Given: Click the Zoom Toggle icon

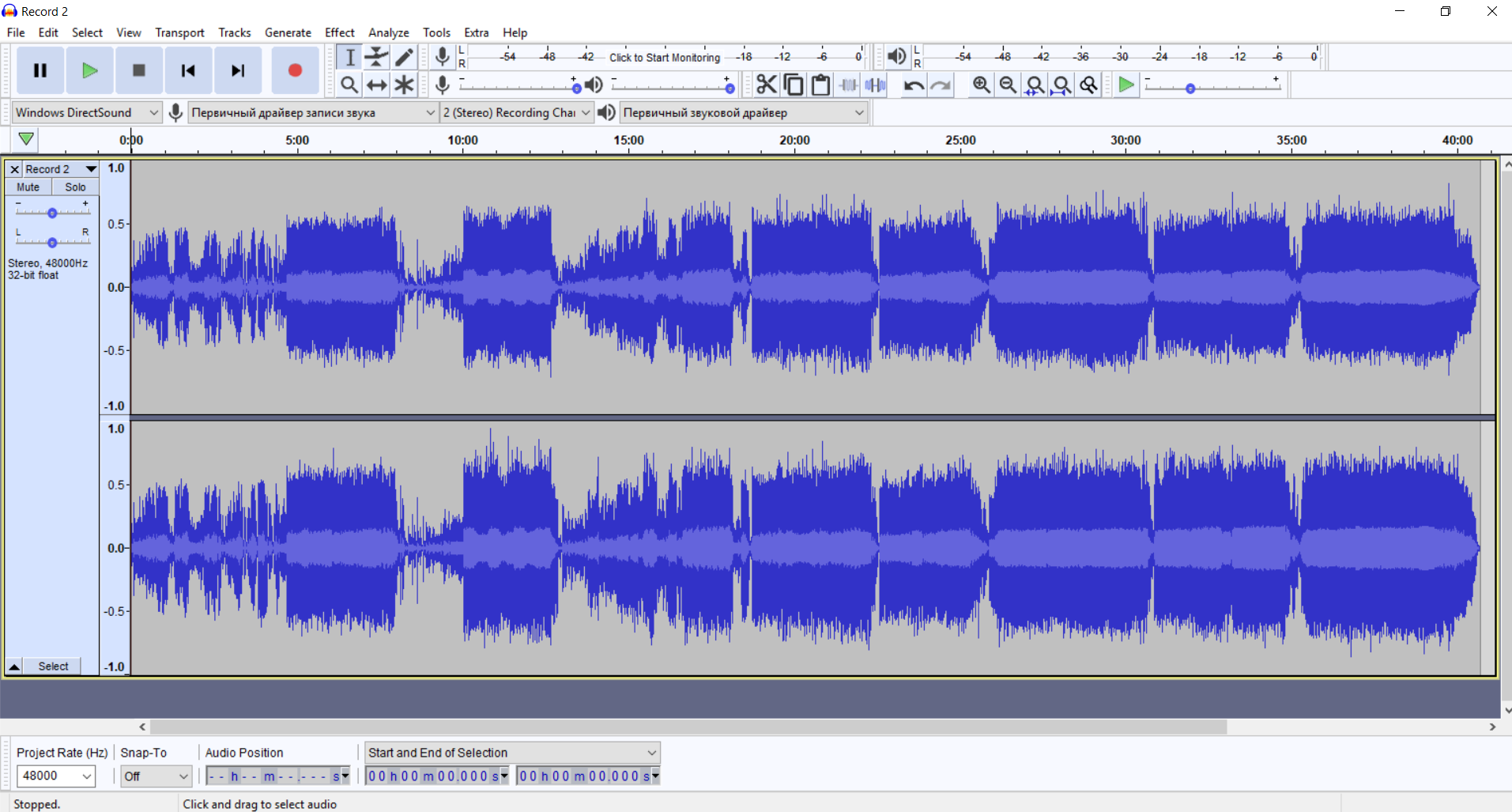Looking at the screenshot, I should (1089, 85).
